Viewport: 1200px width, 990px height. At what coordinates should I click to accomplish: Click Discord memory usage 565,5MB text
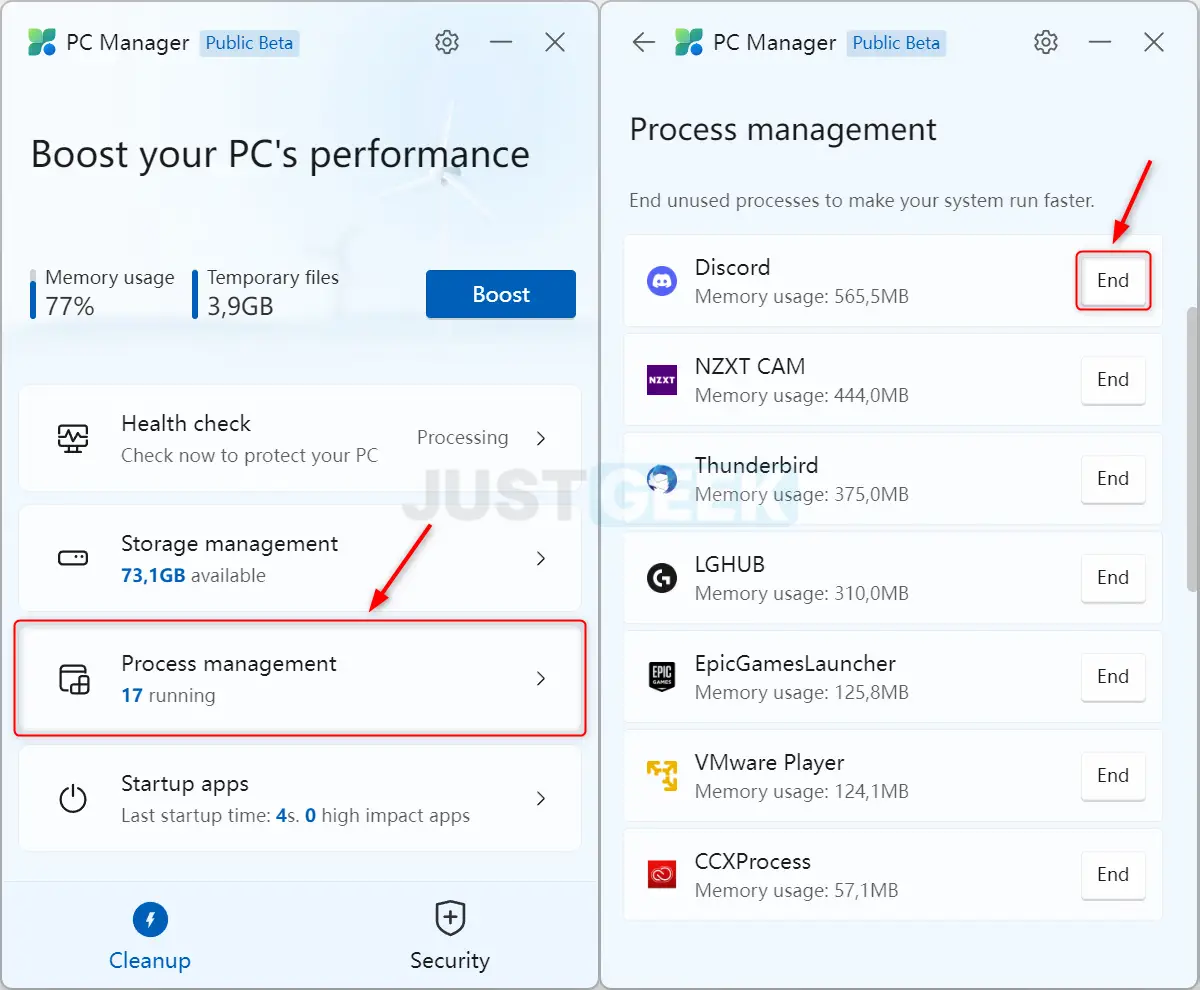click(x=802, y=297)
